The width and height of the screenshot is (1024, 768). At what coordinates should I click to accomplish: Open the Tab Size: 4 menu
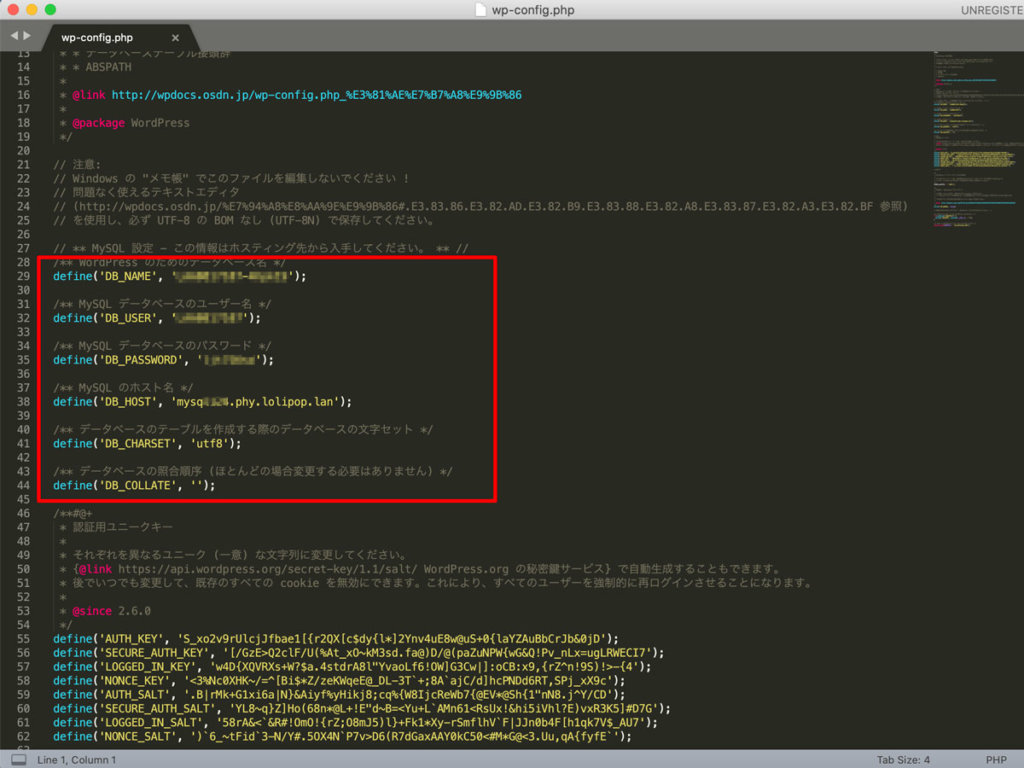point(905,760)
